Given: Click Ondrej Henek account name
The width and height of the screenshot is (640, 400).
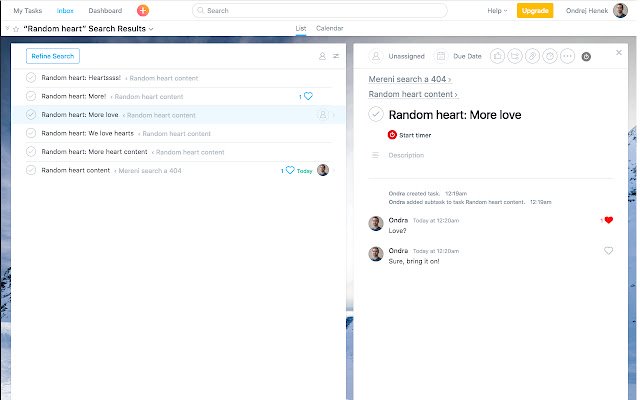Looking at the screenshot, I should pos(587,11).
